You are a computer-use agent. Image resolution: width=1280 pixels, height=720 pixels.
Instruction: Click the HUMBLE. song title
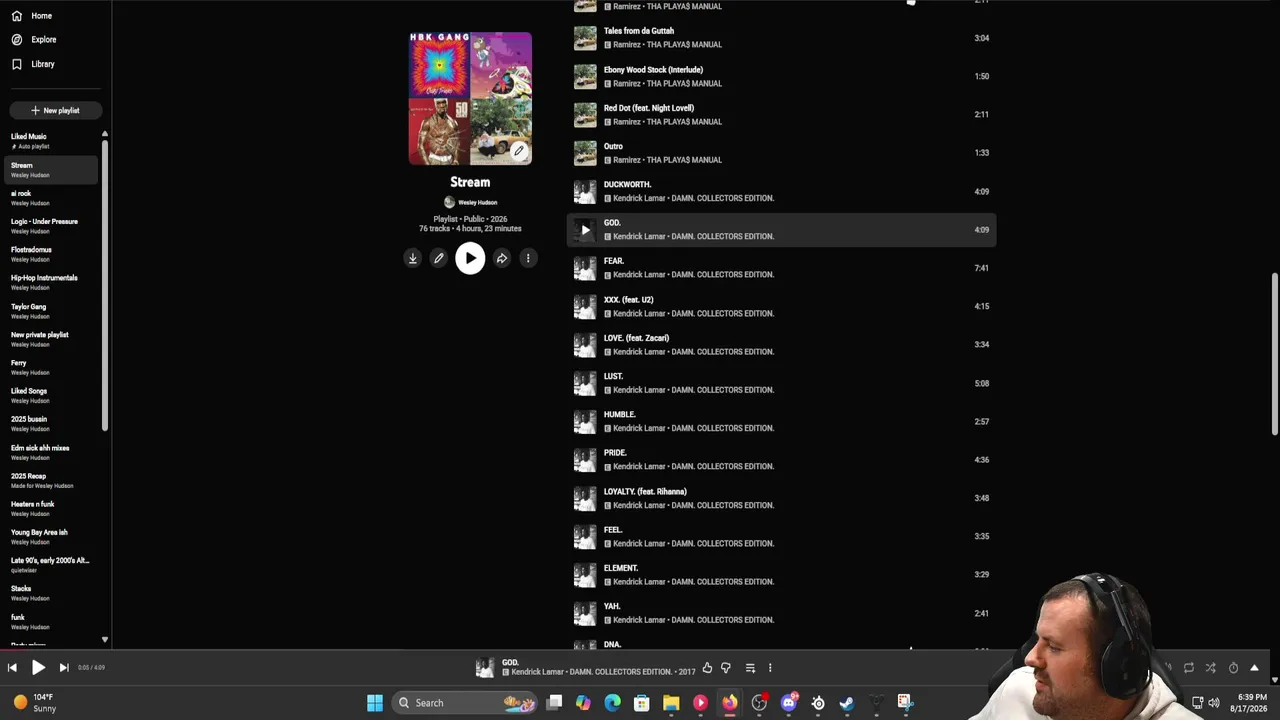tap(619, 415)
